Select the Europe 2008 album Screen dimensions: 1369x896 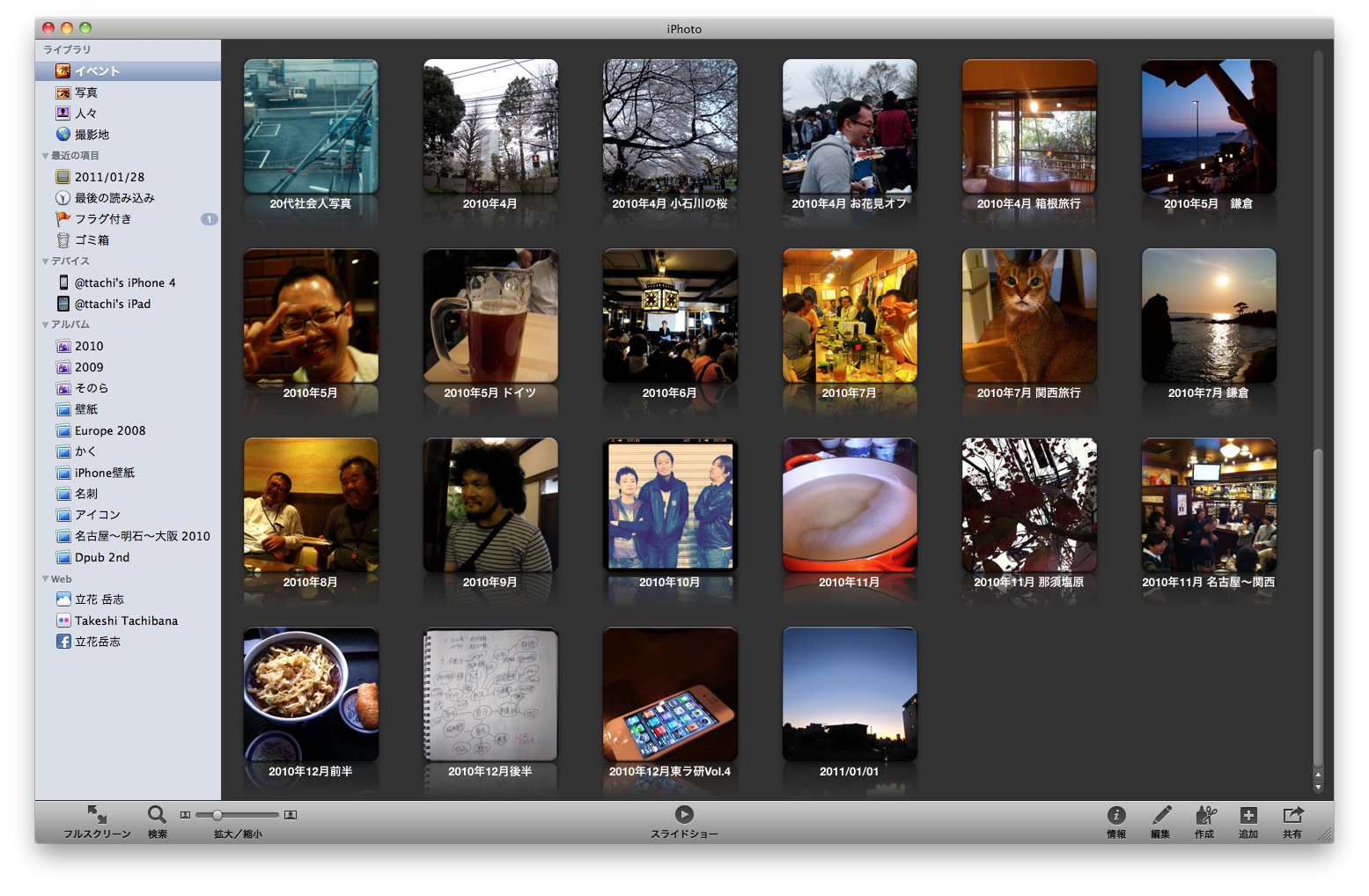(110, 430)
